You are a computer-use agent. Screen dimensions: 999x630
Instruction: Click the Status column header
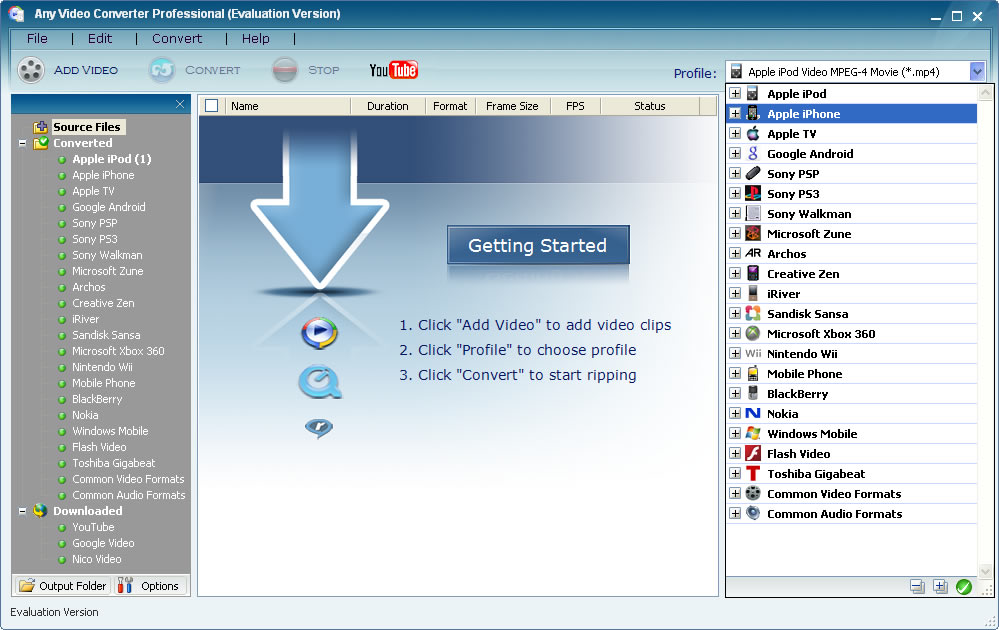pos(649,106)
